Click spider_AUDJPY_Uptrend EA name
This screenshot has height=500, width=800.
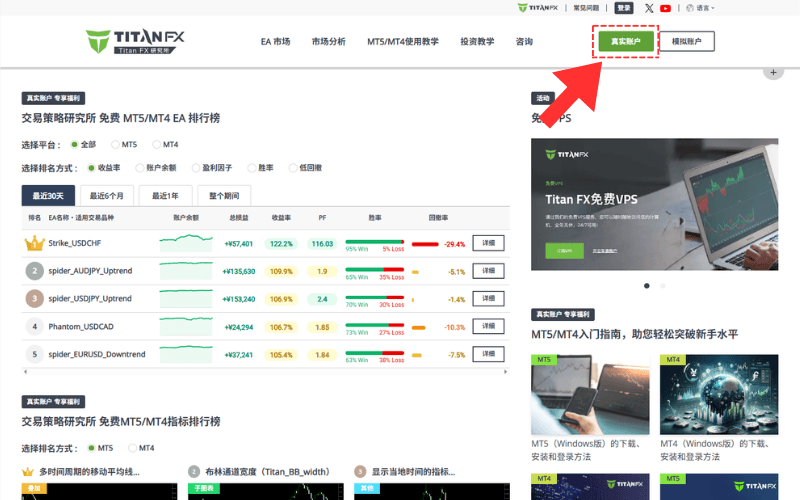click(x=90, y=271)
